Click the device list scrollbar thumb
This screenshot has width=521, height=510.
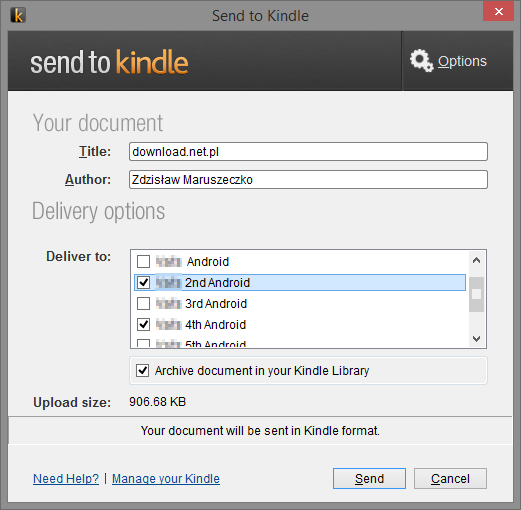477,294
